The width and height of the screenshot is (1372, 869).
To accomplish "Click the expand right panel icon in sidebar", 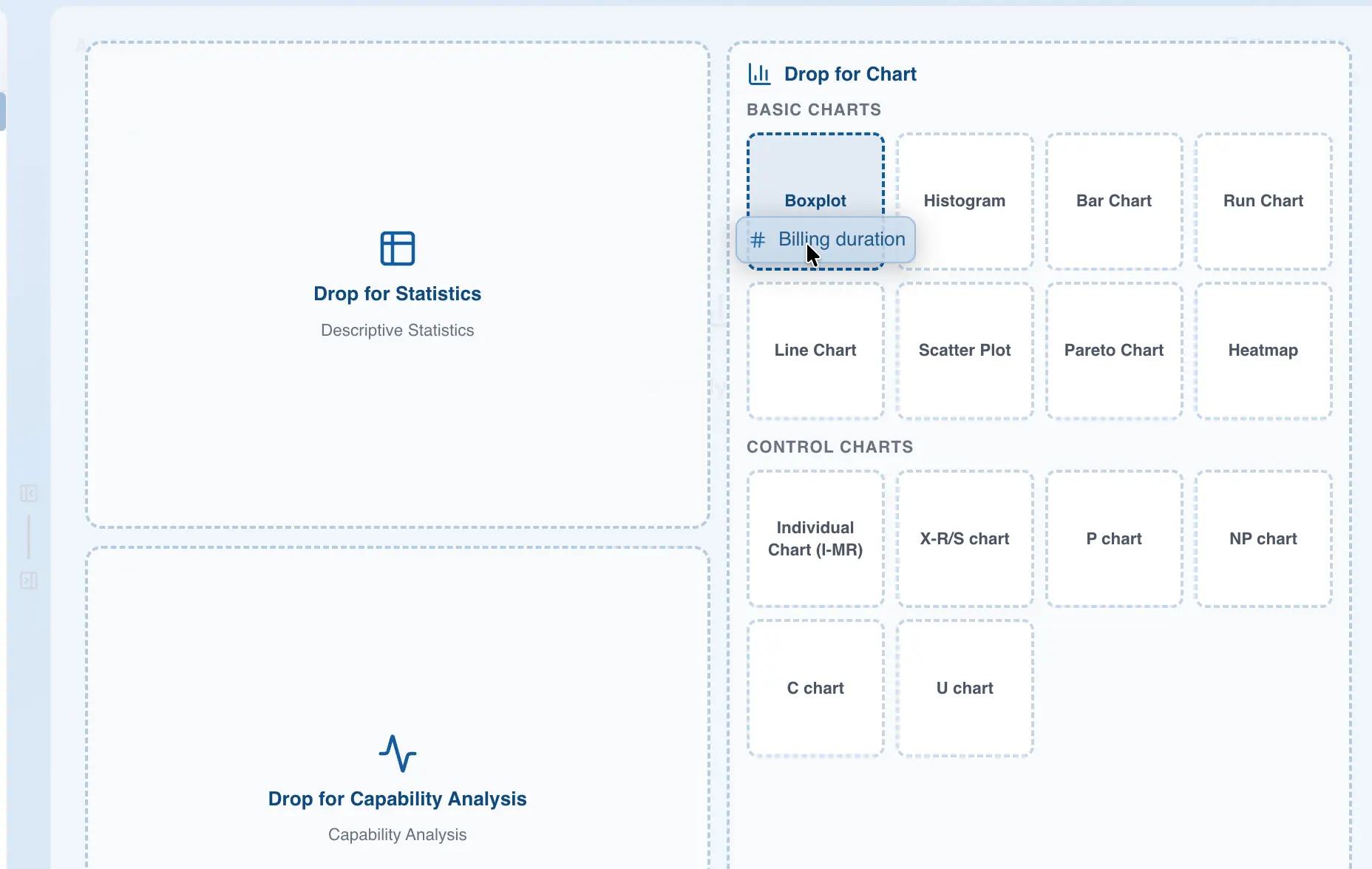I will pyautogui.click(x=29, y=581).
